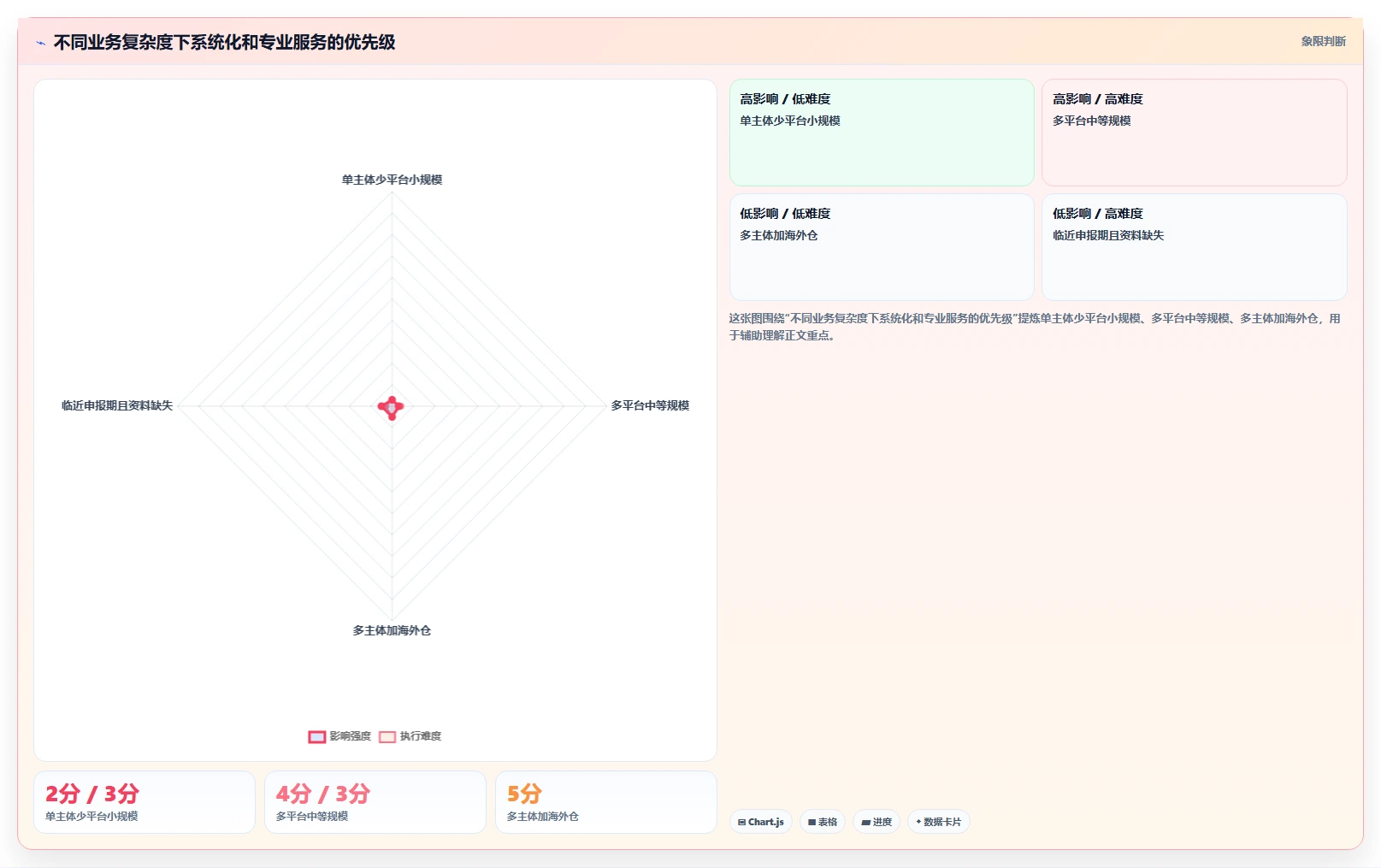Toggle the 影响强度 legend item
Image resolution: width=1381 pixels, height=868 pixels.
[339, 736]
